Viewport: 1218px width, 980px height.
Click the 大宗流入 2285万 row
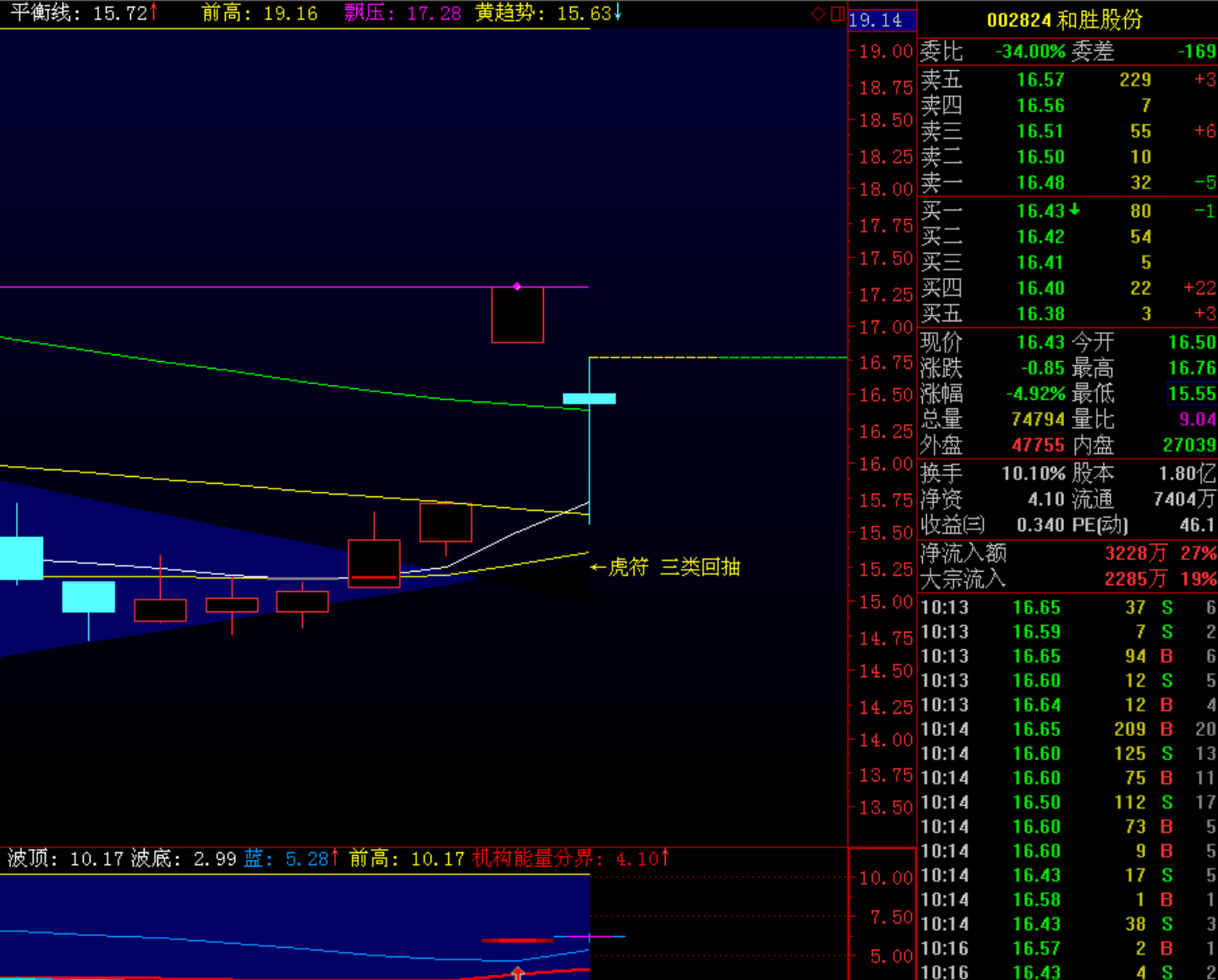1067,579
